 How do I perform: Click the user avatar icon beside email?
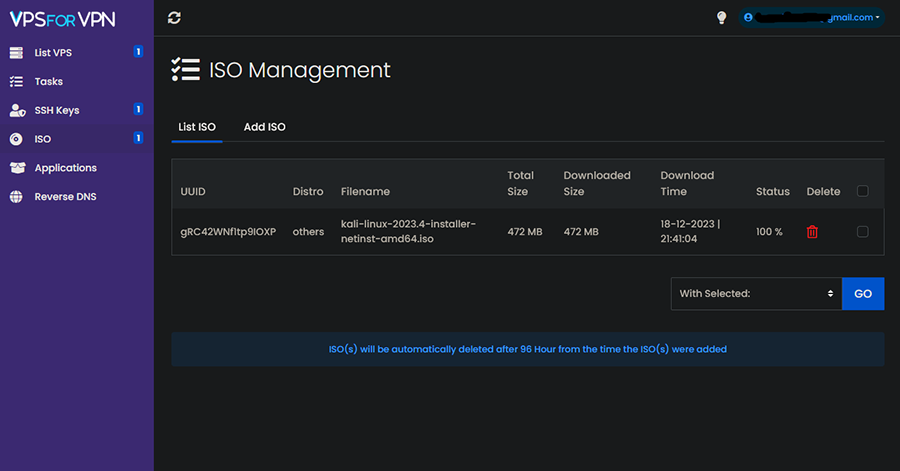pyautogui.click(x=748, y=17)
